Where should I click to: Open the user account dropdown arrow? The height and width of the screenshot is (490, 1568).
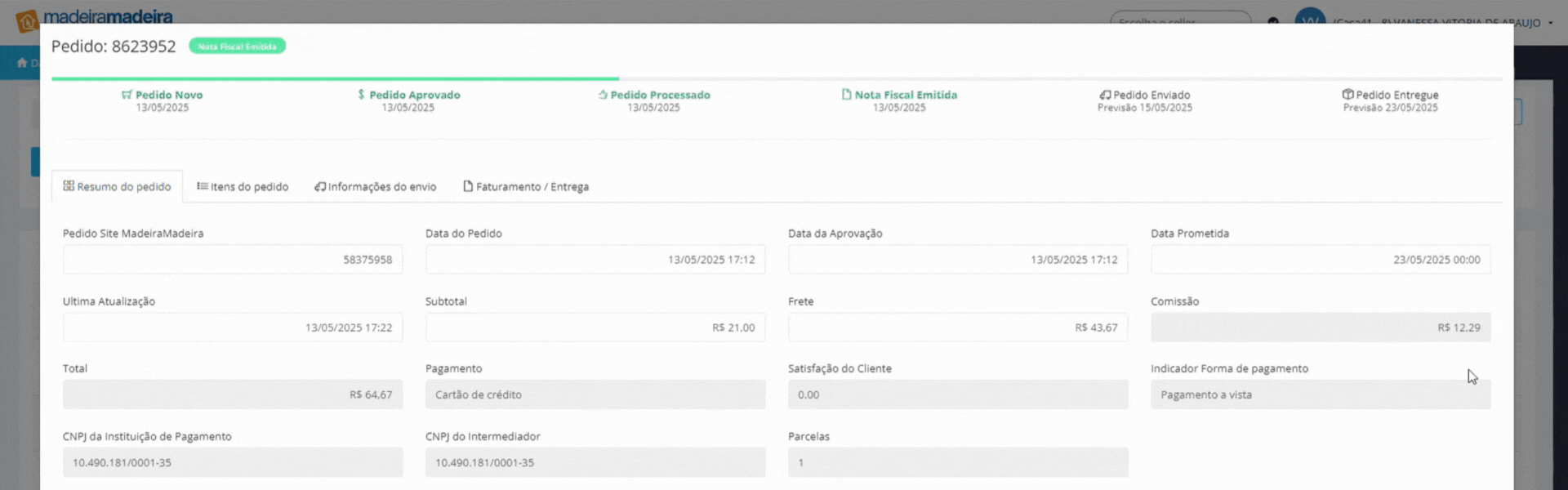point(1550,23)
